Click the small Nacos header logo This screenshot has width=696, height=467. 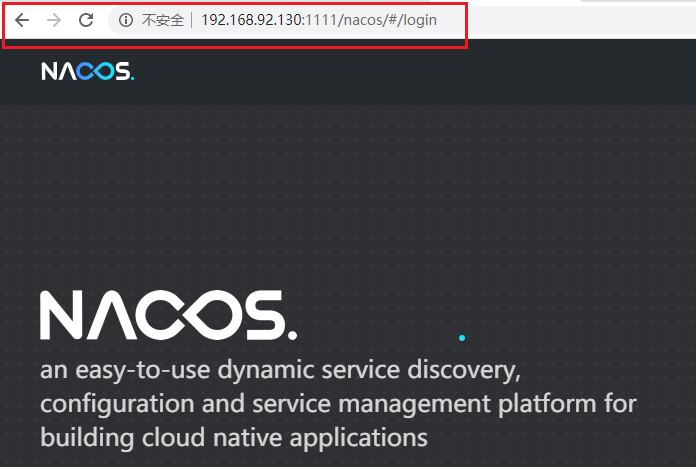pyautogui.click(x=87, y=71)
